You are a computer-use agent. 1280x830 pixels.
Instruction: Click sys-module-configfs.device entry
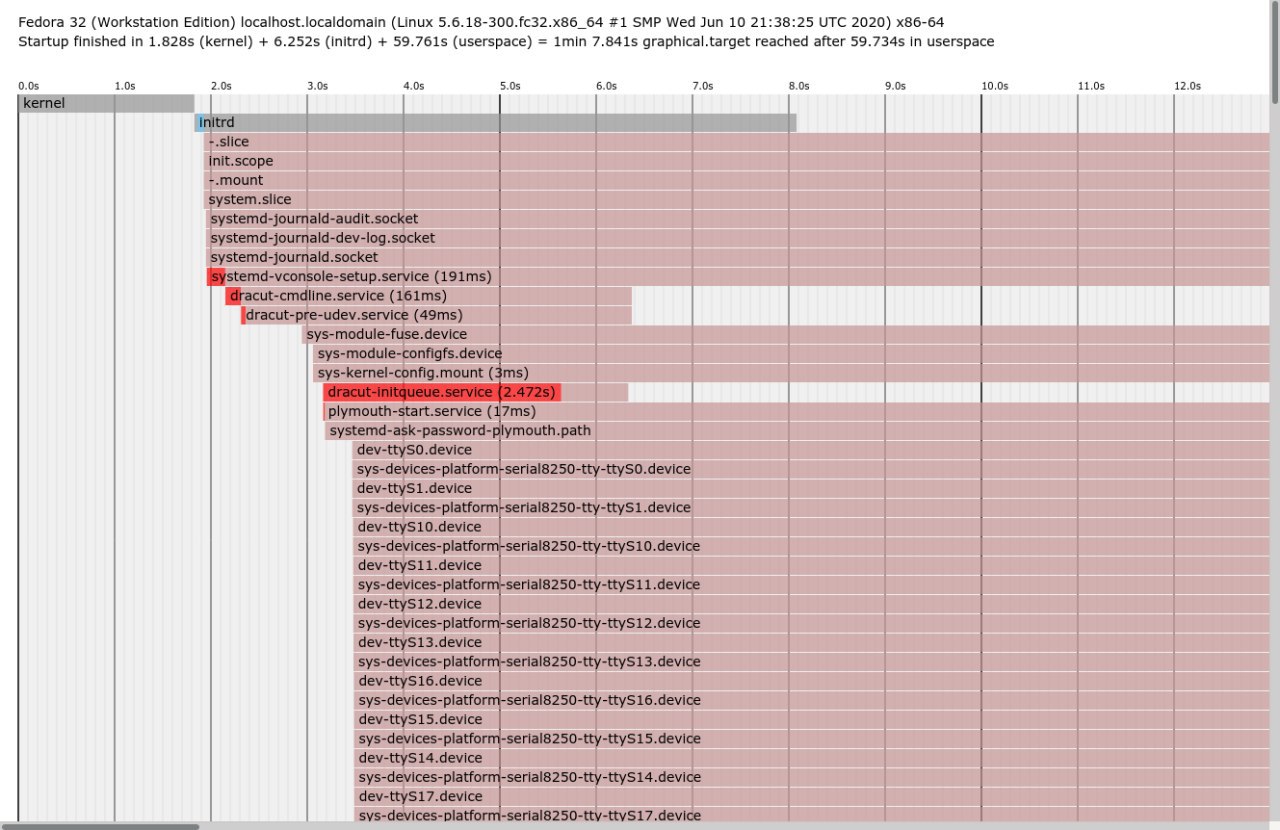click(x=791, y=353)
